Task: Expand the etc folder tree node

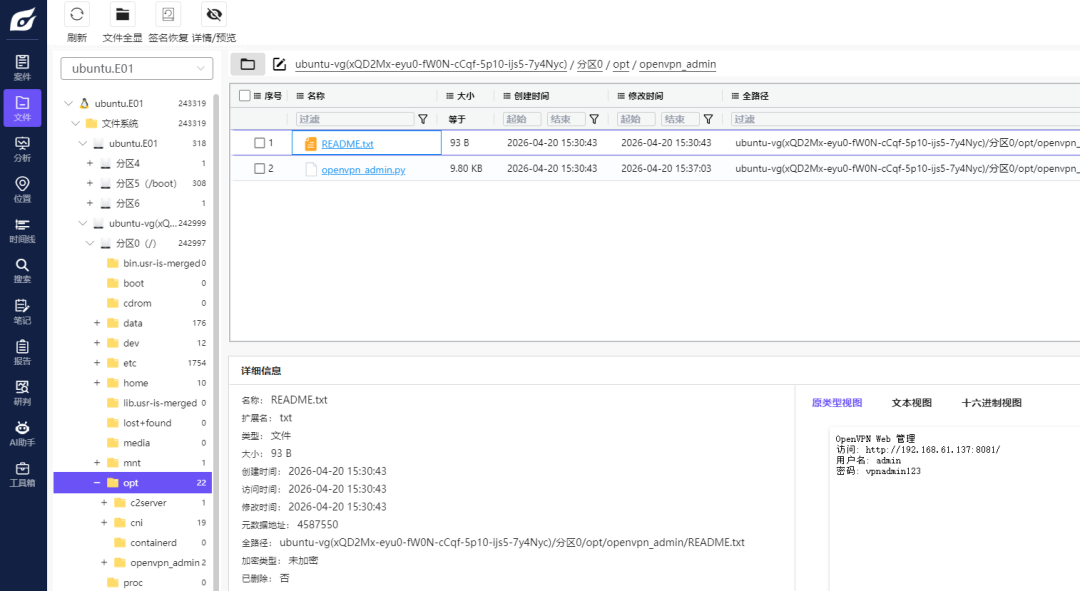Action: pyautogui.click(x=97, y=363)
